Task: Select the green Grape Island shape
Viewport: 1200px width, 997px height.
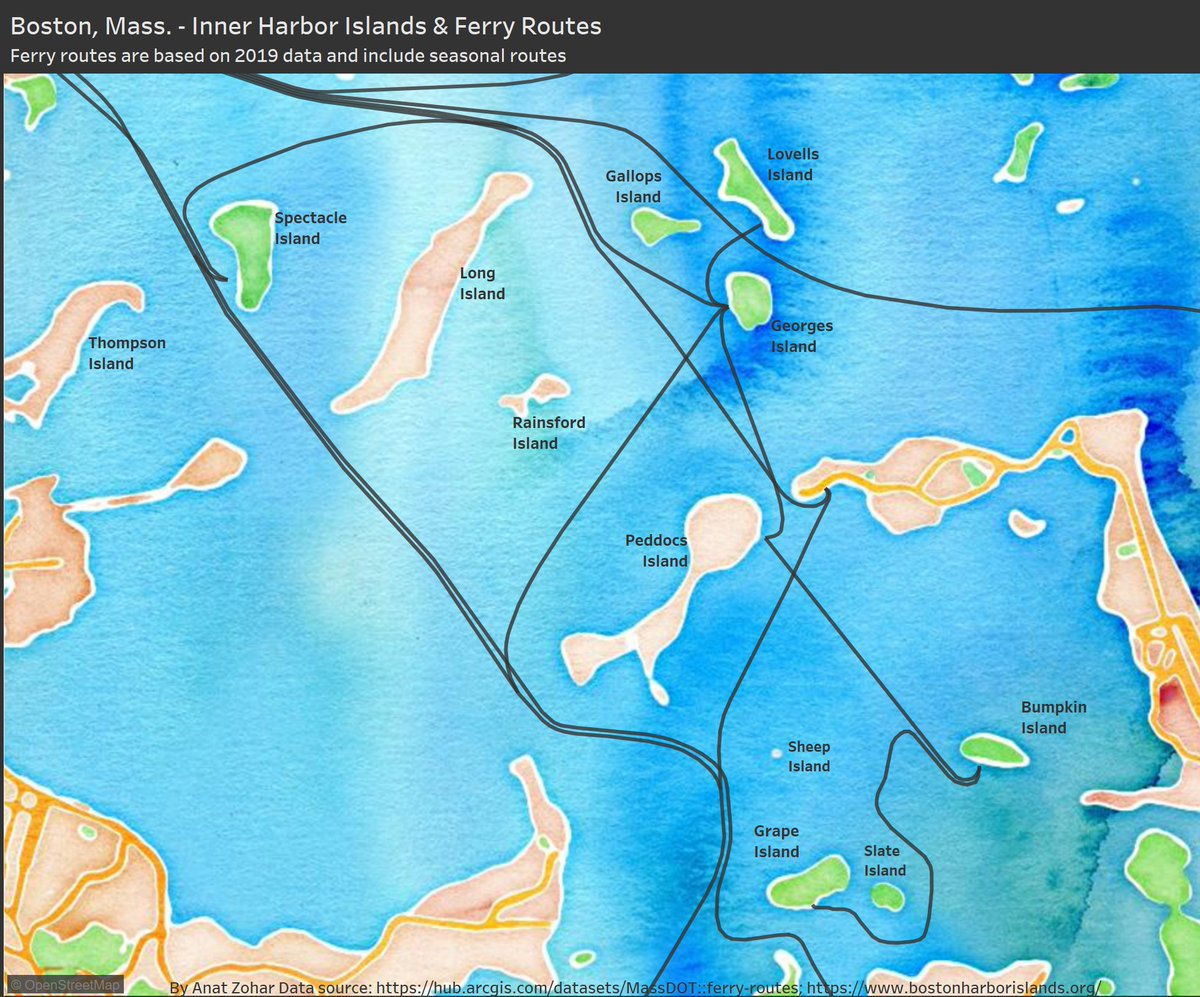Action: (x=810, y=881)
